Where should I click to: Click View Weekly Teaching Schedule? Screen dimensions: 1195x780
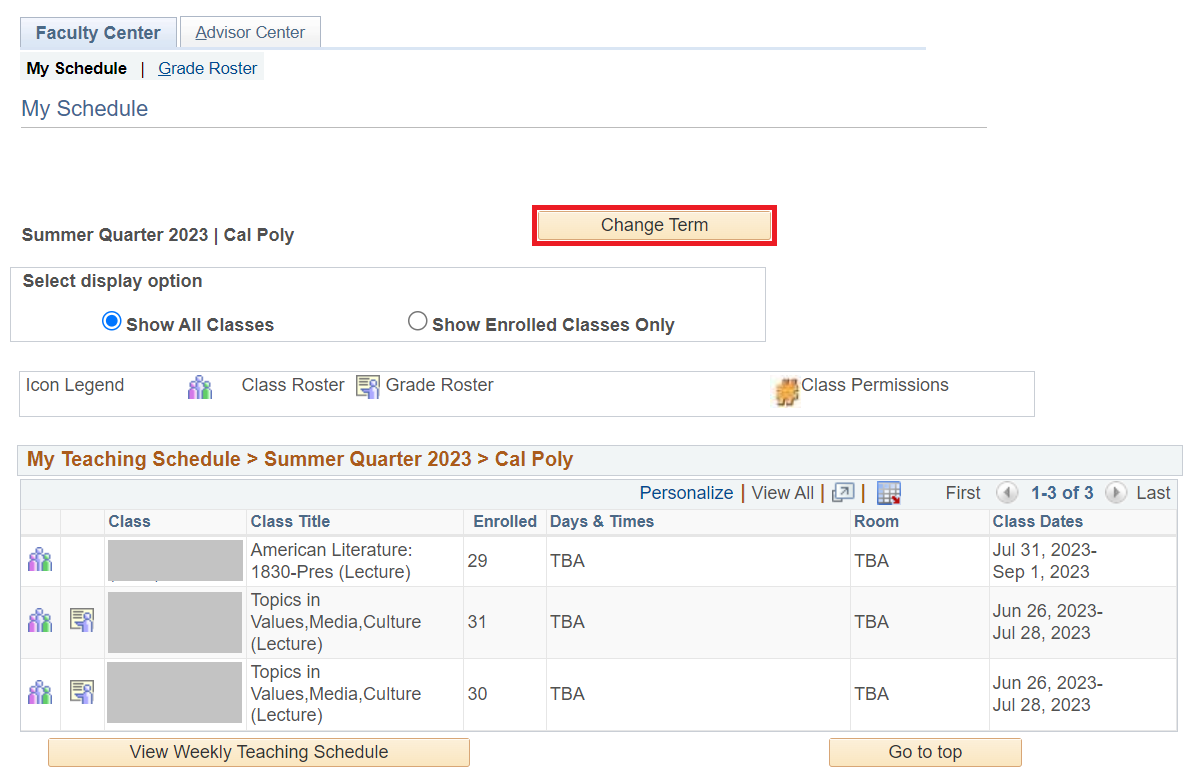coord(258,752)
